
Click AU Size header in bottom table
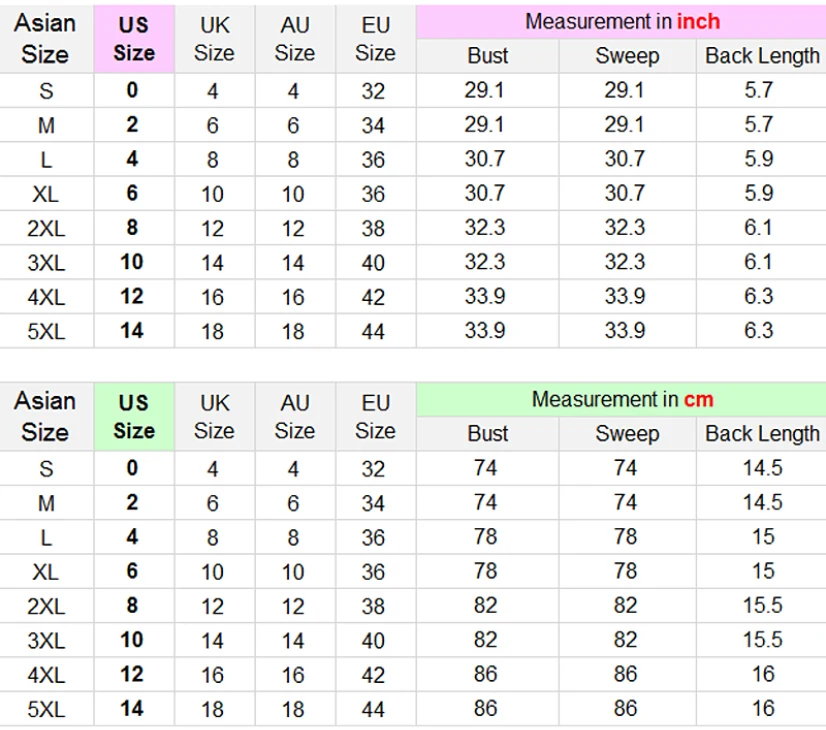pos(294,417)
